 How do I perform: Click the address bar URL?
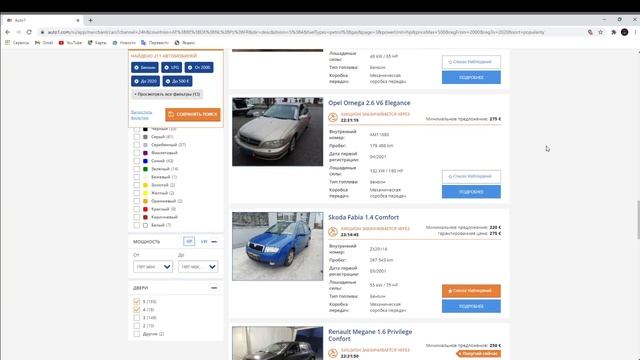pos(296,32)
